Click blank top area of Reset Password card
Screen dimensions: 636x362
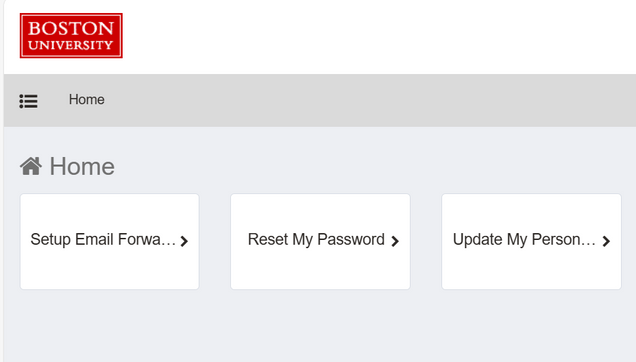pos(320,209)
